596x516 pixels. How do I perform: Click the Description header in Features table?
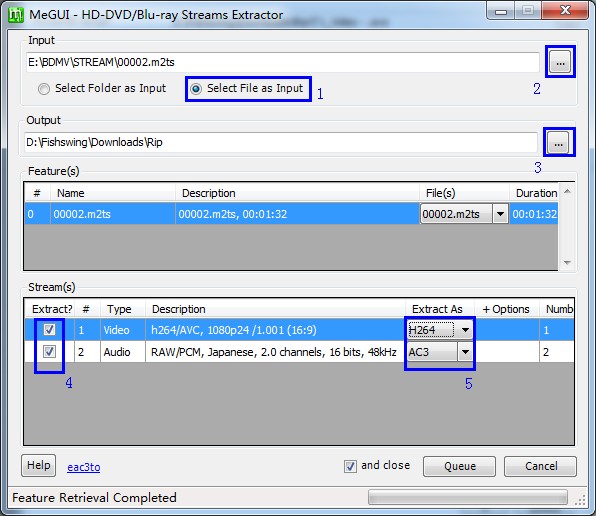click(297, 193)
